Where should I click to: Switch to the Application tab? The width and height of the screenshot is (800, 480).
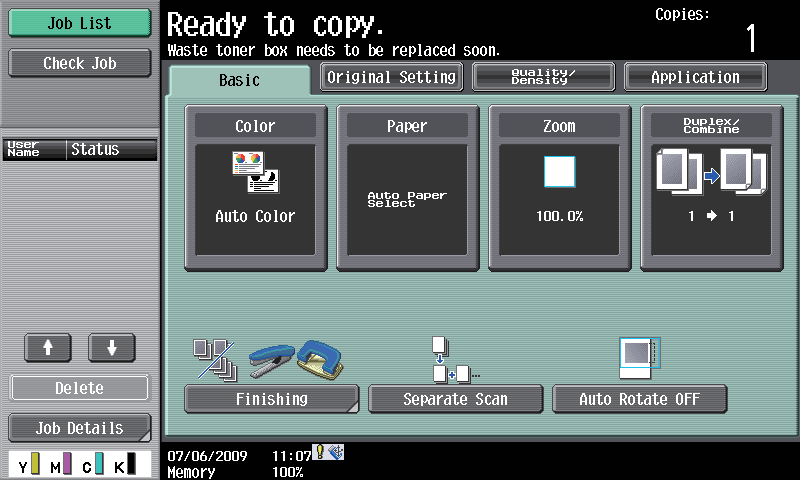click(695, 77)
